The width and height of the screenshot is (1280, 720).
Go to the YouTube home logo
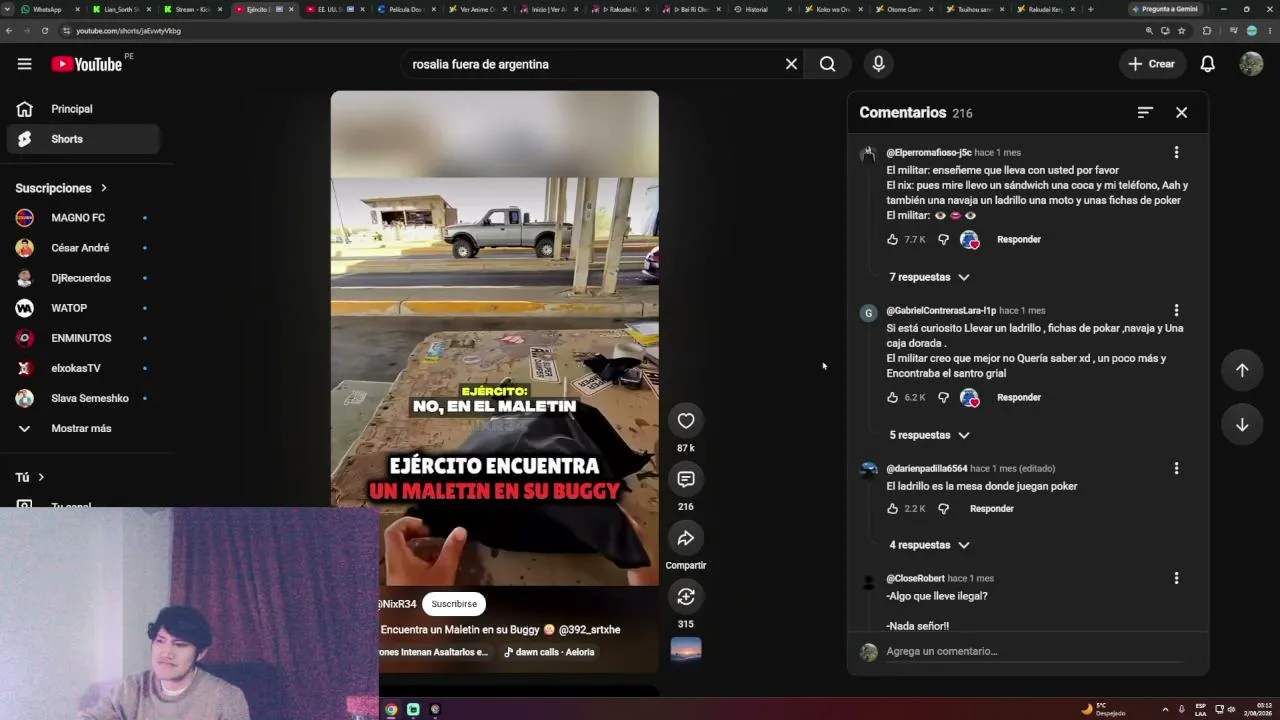tap(86, 64)
